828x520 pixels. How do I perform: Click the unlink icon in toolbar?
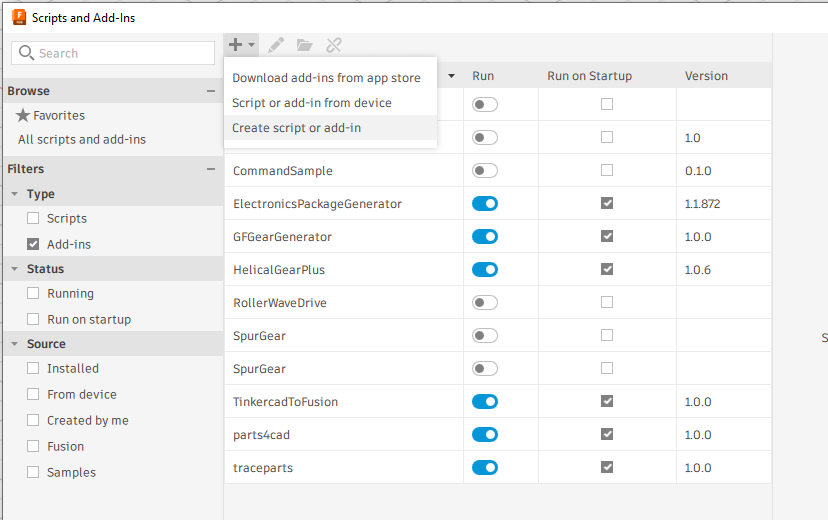334,45
